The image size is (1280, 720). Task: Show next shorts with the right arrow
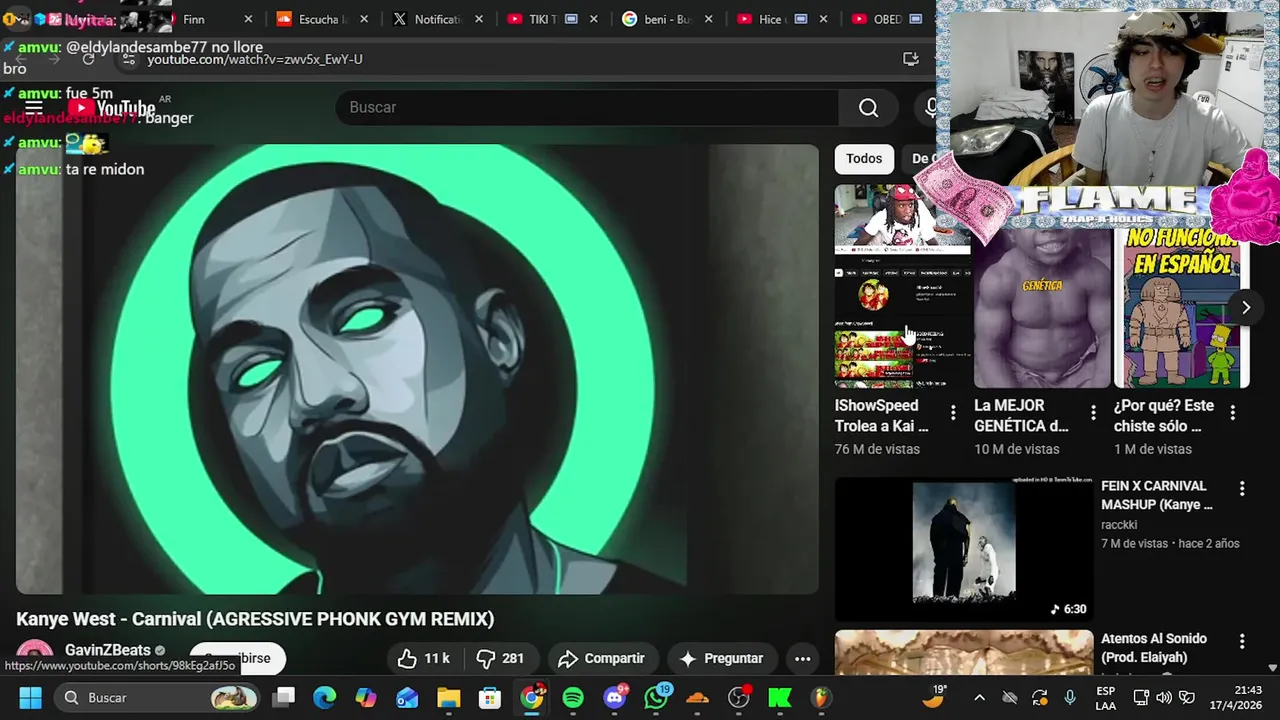[1246, 307]
